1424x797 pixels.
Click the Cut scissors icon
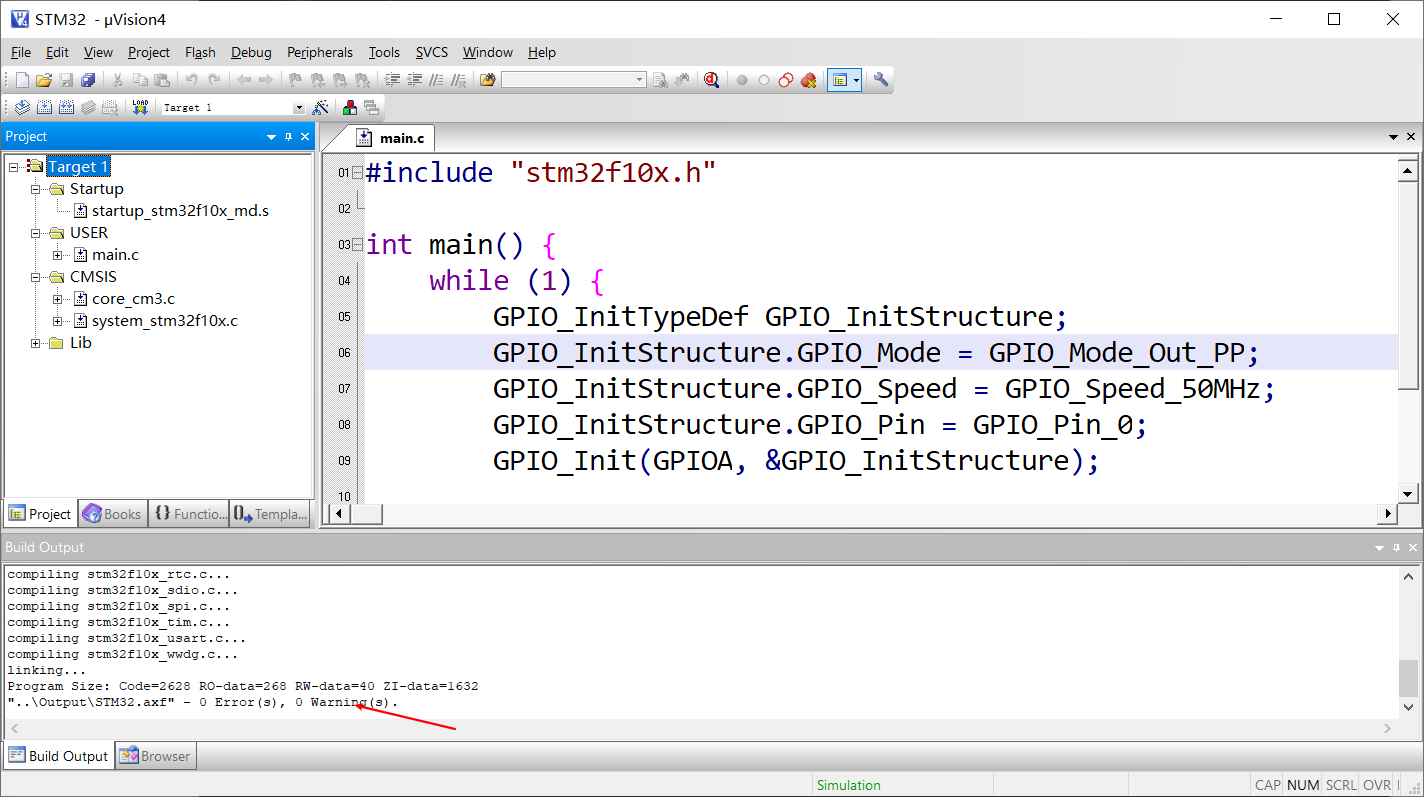pos(117,80)
